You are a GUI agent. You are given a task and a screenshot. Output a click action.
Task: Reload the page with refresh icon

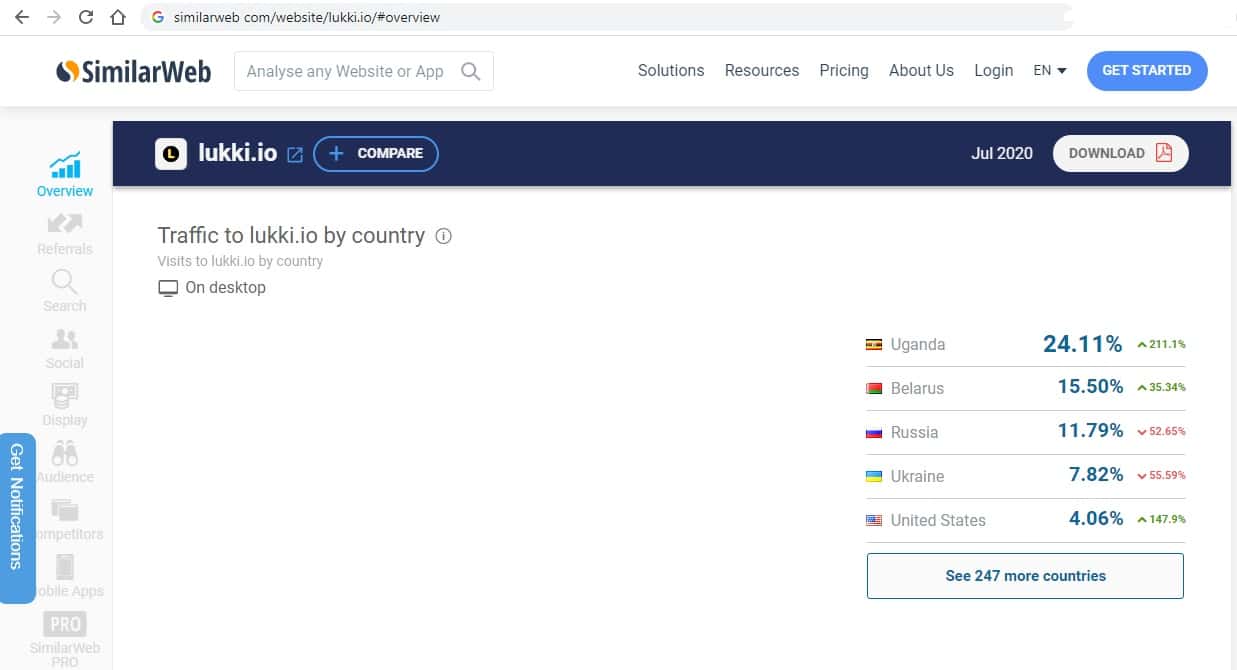86,17
